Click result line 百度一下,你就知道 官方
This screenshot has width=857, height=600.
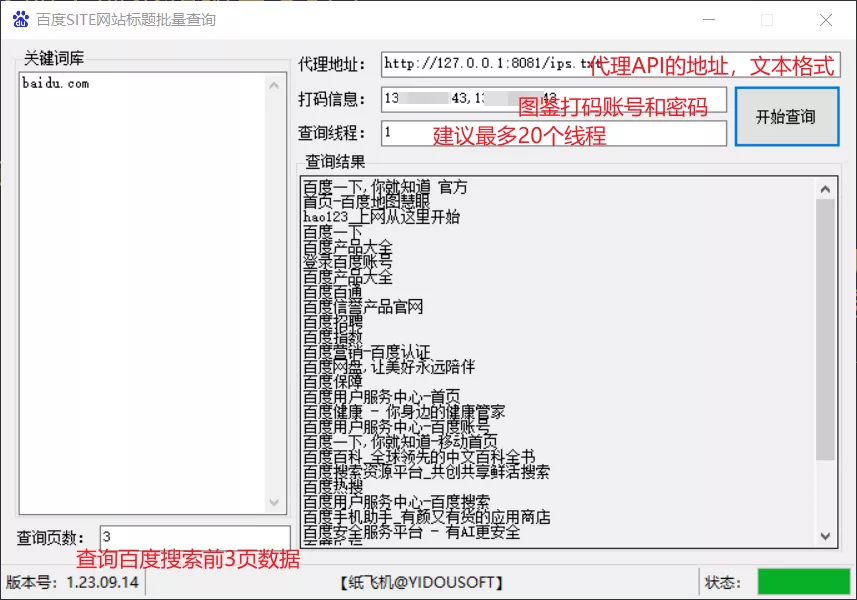point(385,187)
